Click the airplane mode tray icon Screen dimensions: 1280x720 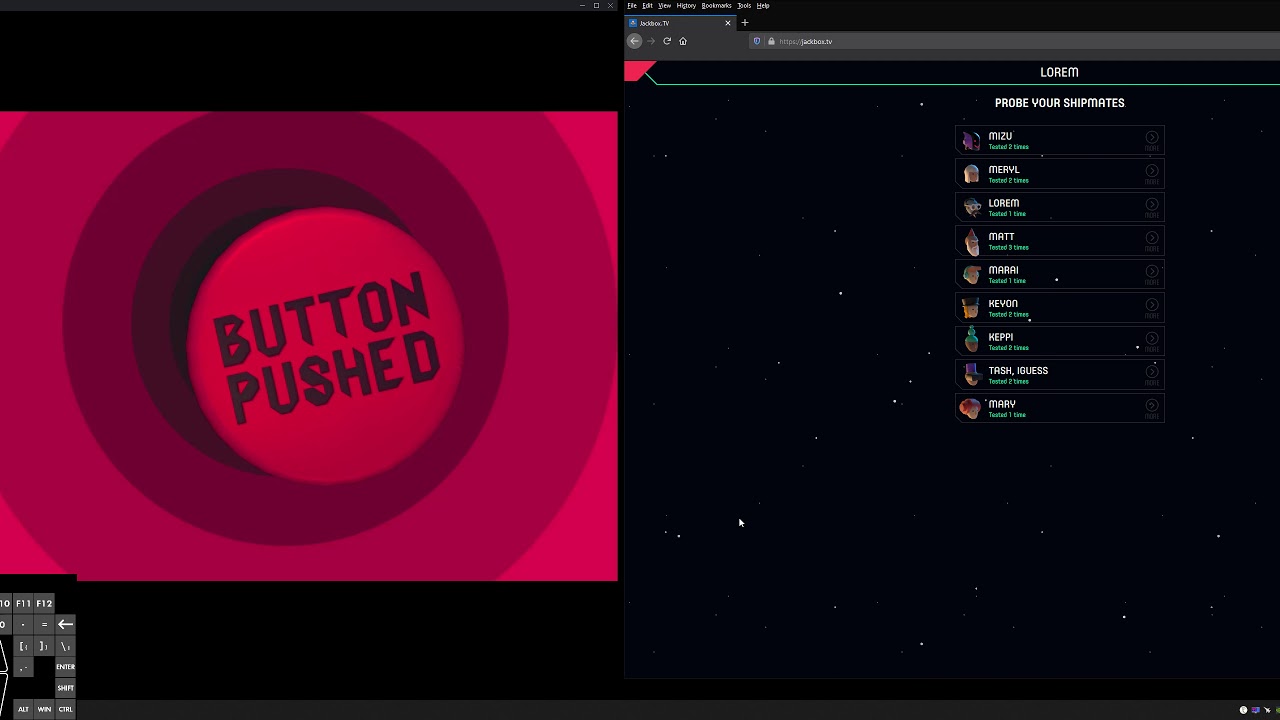click(x=1267, y=710)
